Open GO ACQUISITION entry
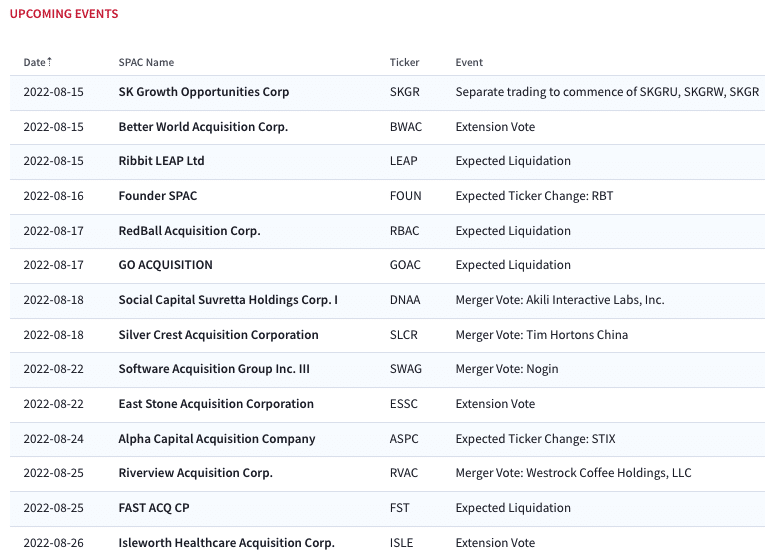This screenshot has height=558, width=765. pyautogui.click(x=166, y=265)
